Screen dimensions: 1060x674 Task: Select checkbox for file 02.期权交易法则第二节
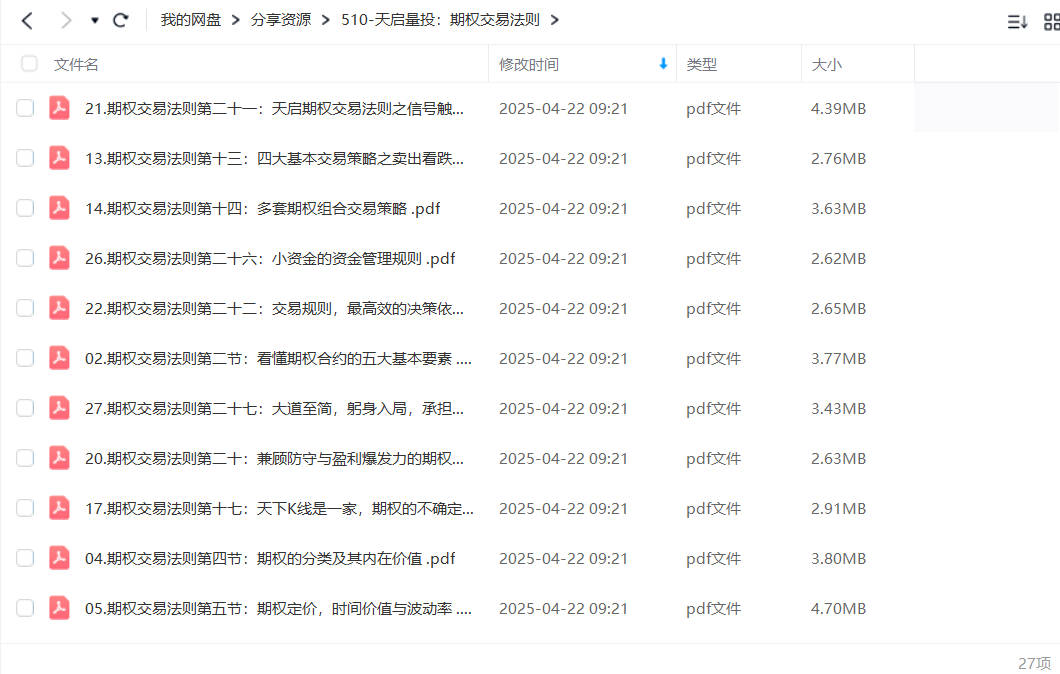[x=25, y=358]
